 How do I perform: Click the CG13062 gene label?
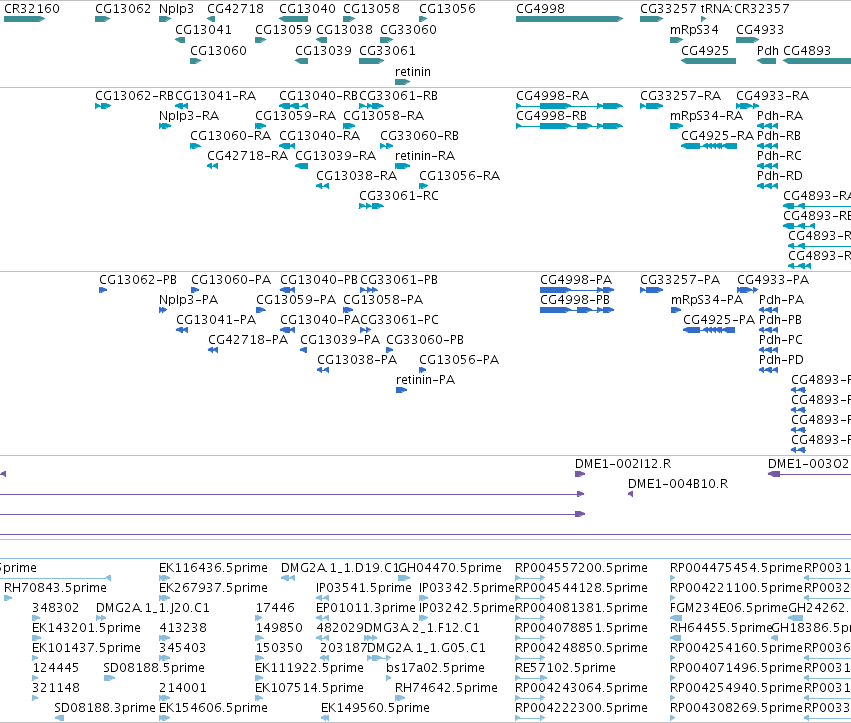[123, 9]
